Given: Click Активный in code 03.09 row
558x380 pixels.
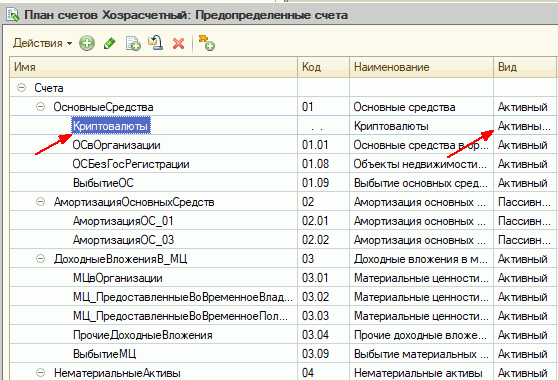Looking at the screenshot, I should coord(525,354).
